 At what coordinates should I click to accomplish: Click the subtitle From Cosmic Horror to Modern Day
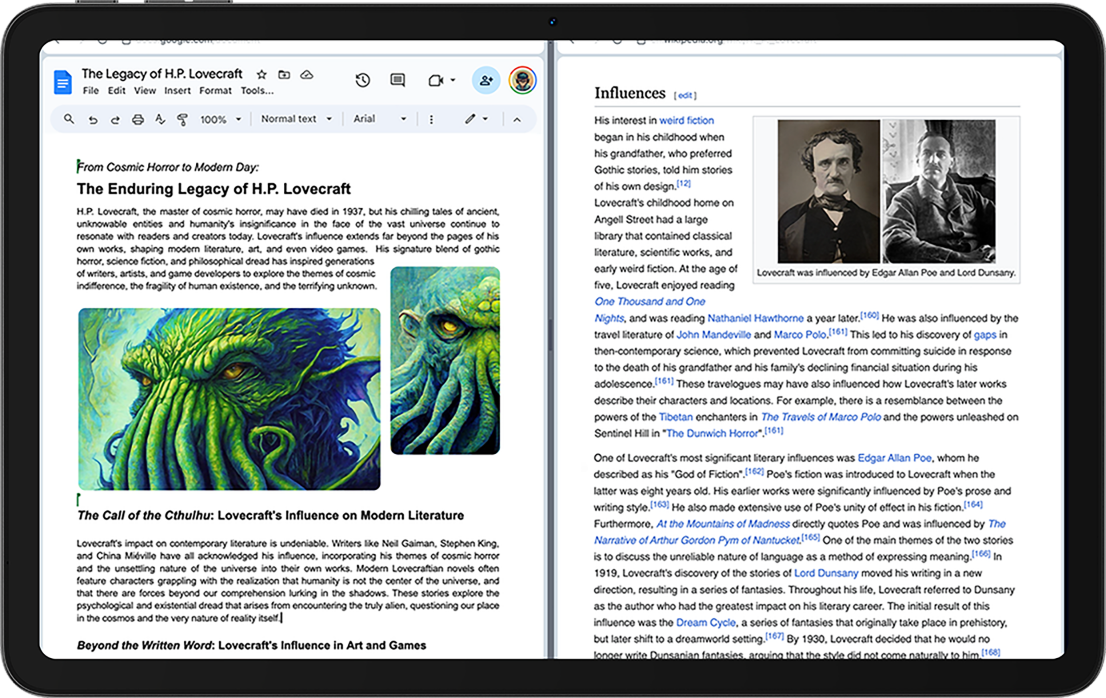[x=168, y=167]
